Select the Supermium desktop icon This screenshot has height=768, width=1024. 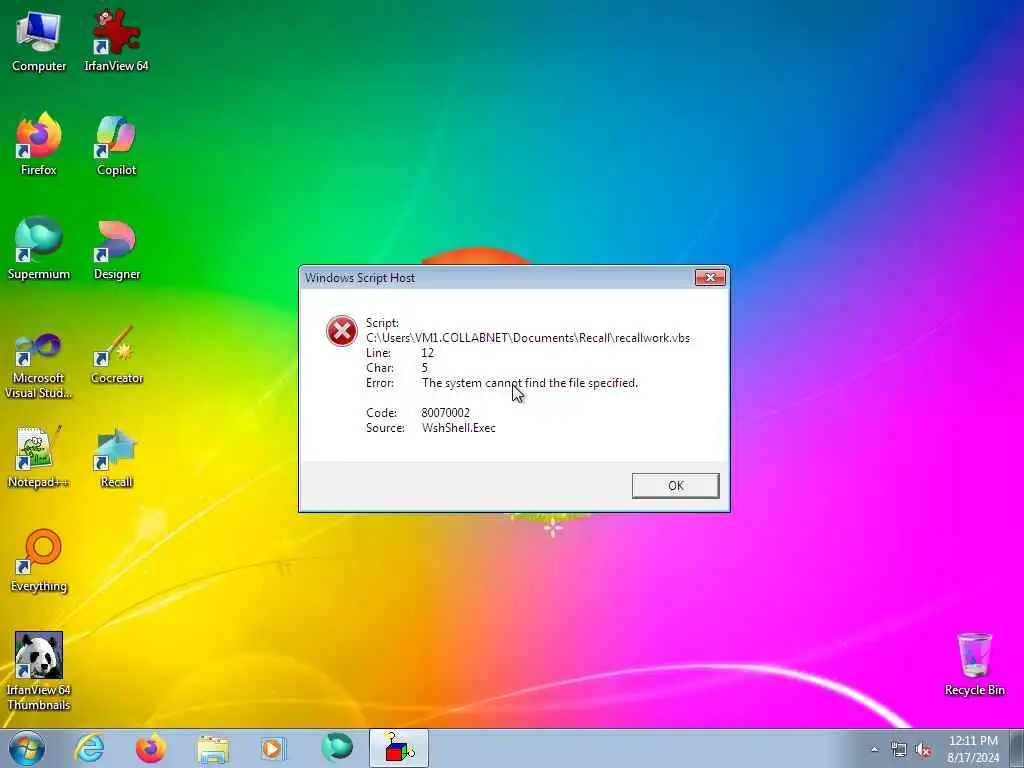click(x=39, y=248)
